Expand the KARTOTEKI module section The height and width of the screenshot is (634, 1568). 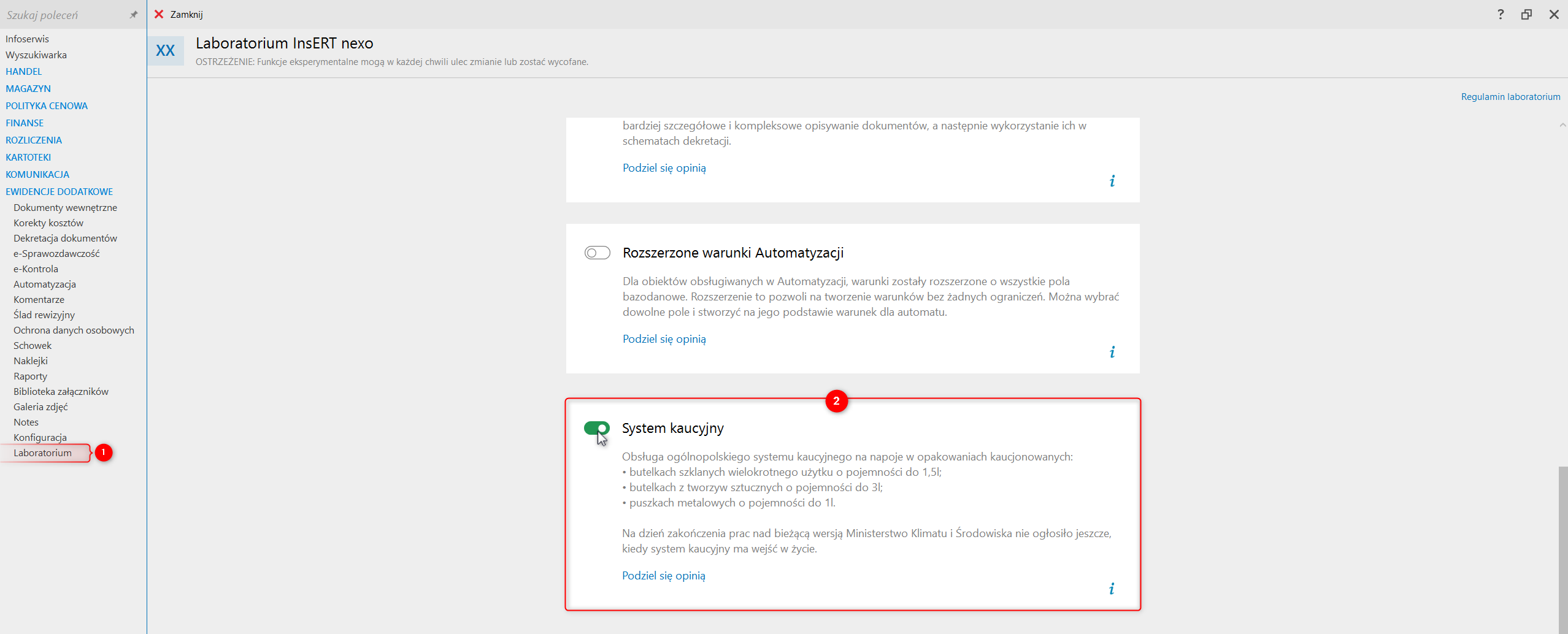point(28,157)
